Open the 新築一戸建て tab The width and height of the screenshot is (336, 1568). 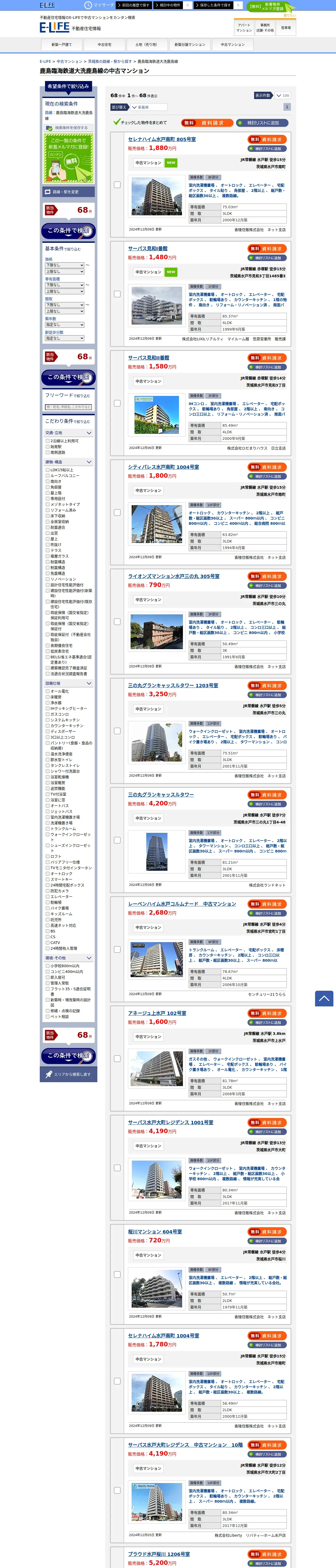61,44
